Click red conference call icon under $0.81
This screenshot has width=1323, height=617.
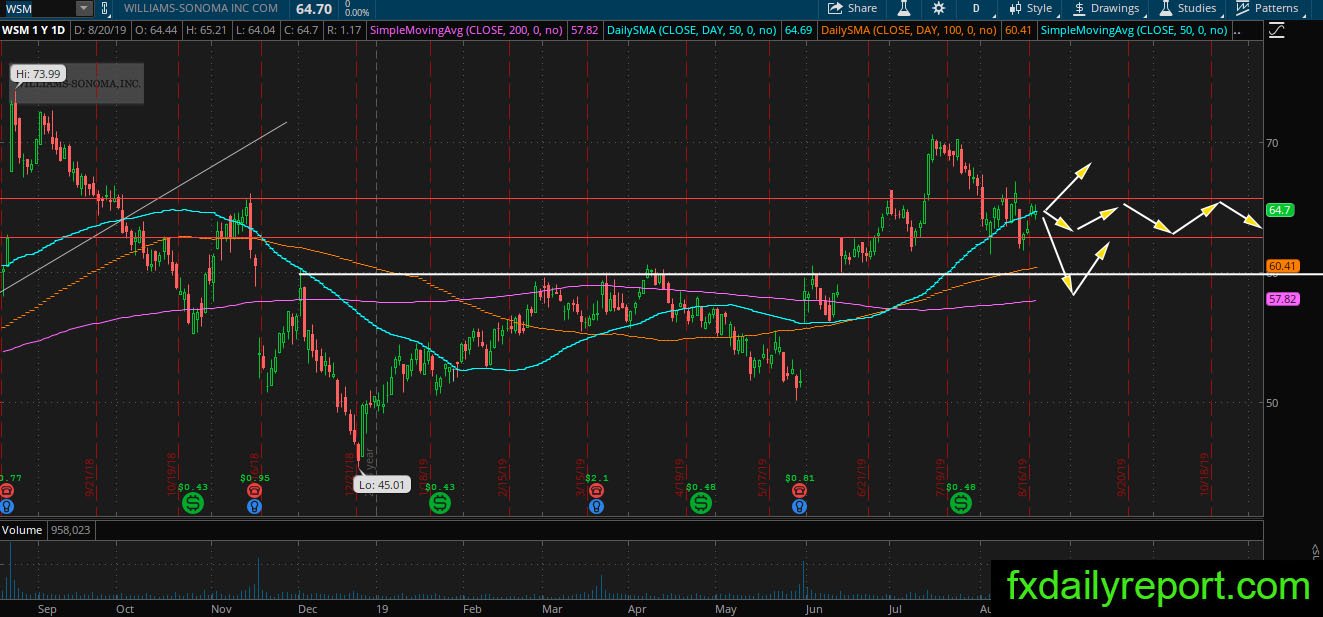click(799, 492)
